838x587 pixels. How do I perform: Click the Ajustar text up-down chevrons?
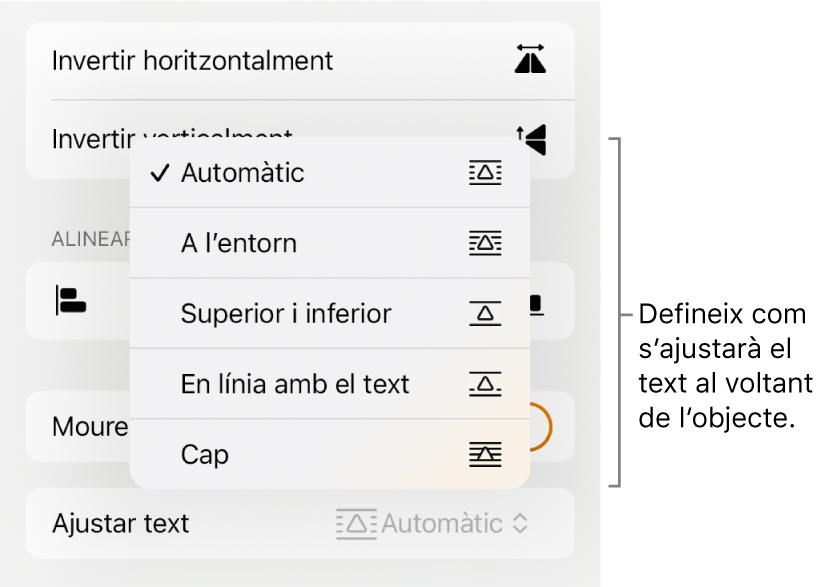[520, 523]
